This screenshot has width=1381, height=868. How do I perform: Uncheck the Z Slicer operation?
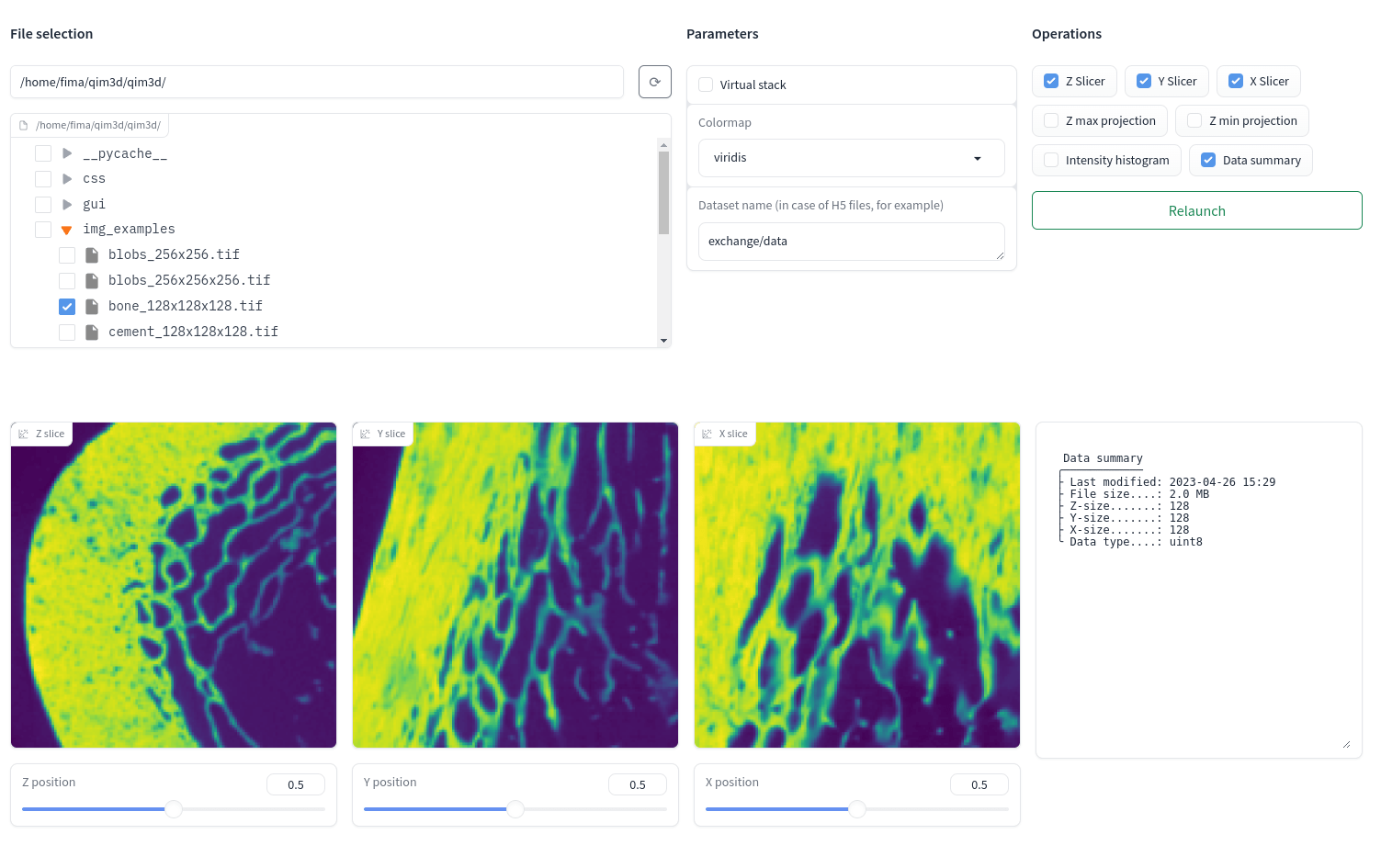pyautogui.click(x=1051, y=81)
